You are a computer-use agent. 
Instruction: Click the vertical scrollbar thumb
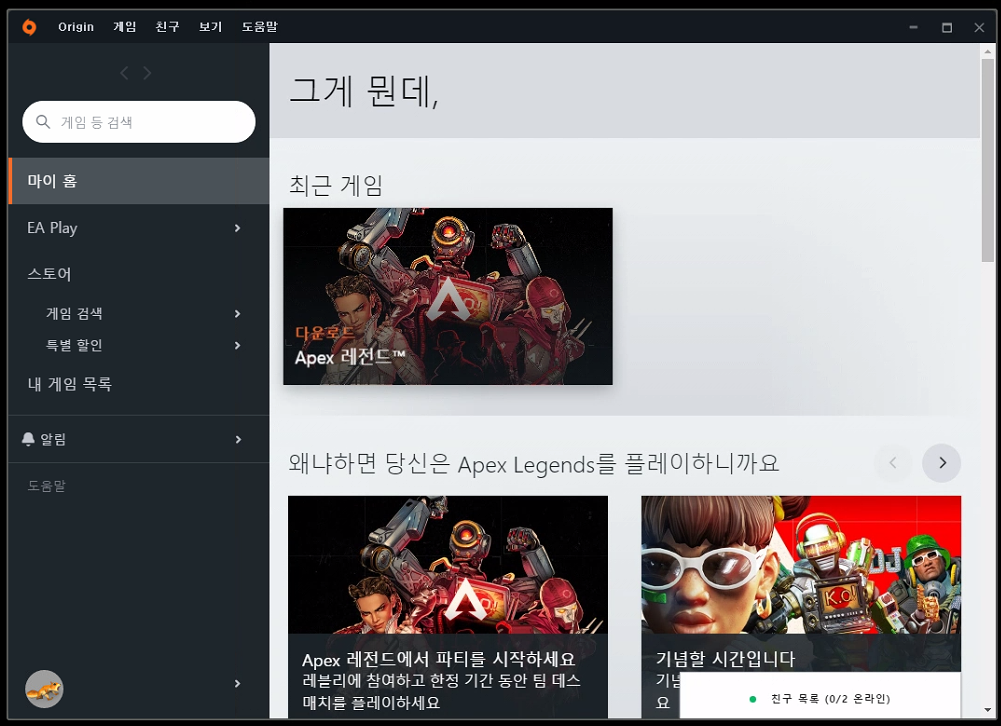click(988, 160)
